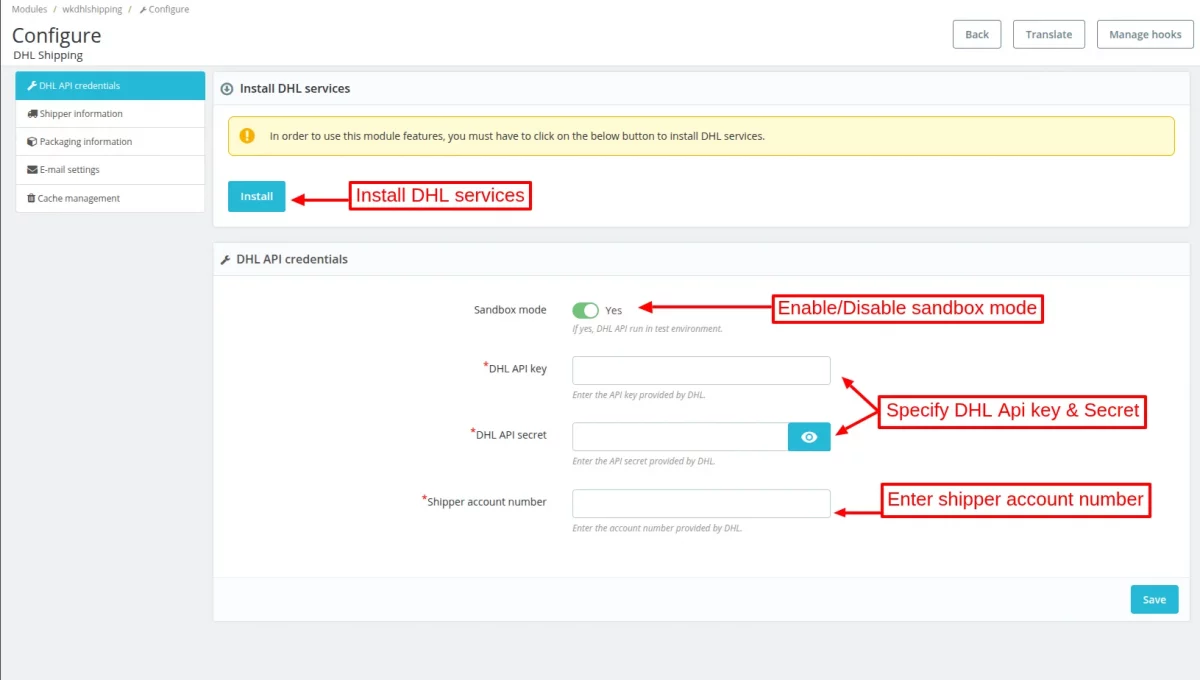Save the DHL API credentials
Image resolution: width=1200 pixels, height=680 pixels.
[1154, 599]
